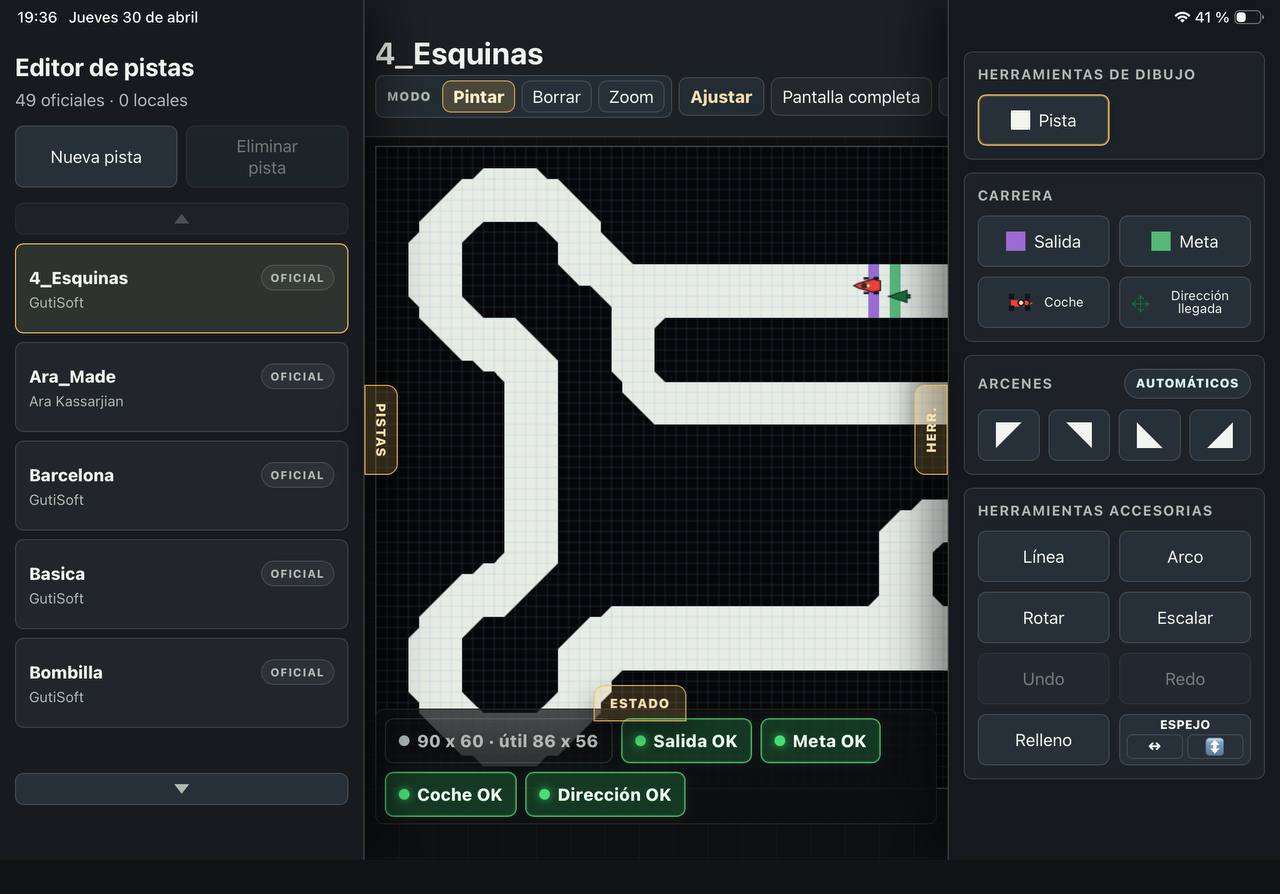
Task: Click the Ajustar button
Action: tap(721, 97)
